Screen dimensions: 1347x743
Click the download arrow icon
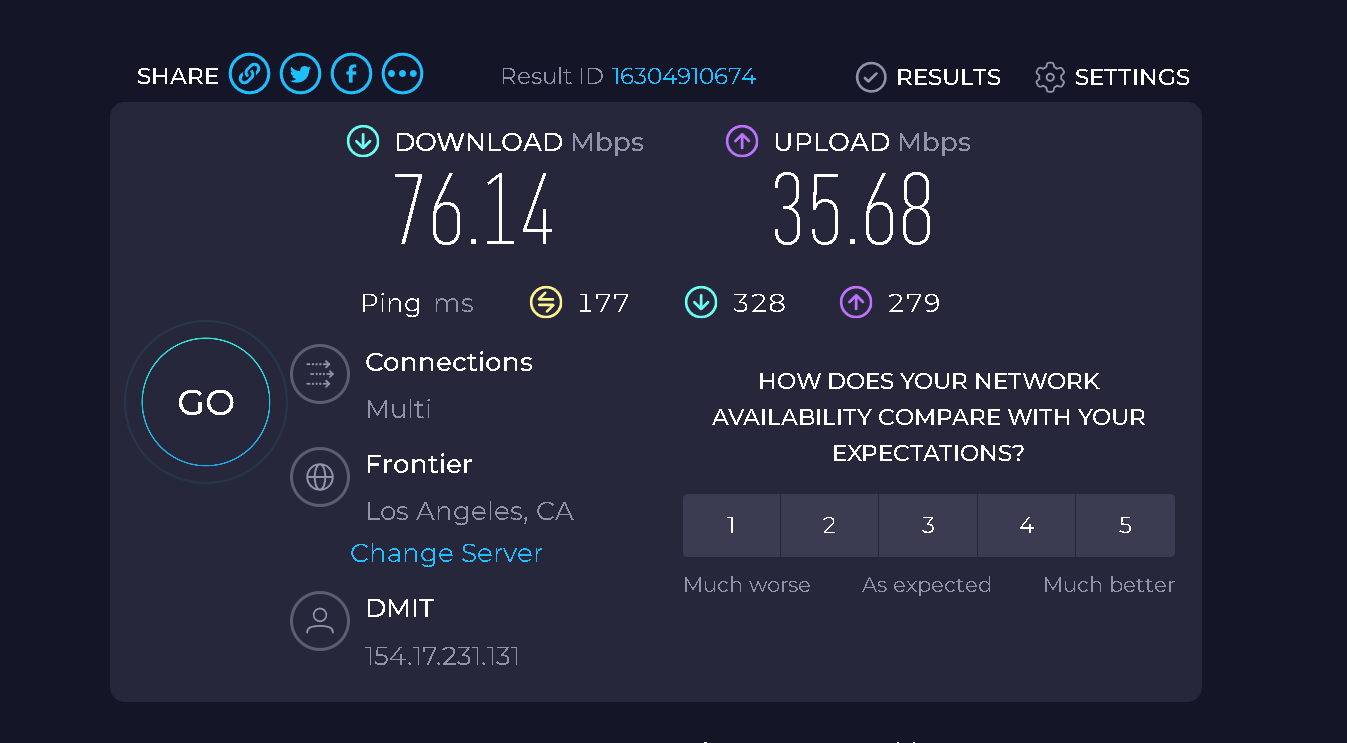pyautogui.click(x=363, y=142)
